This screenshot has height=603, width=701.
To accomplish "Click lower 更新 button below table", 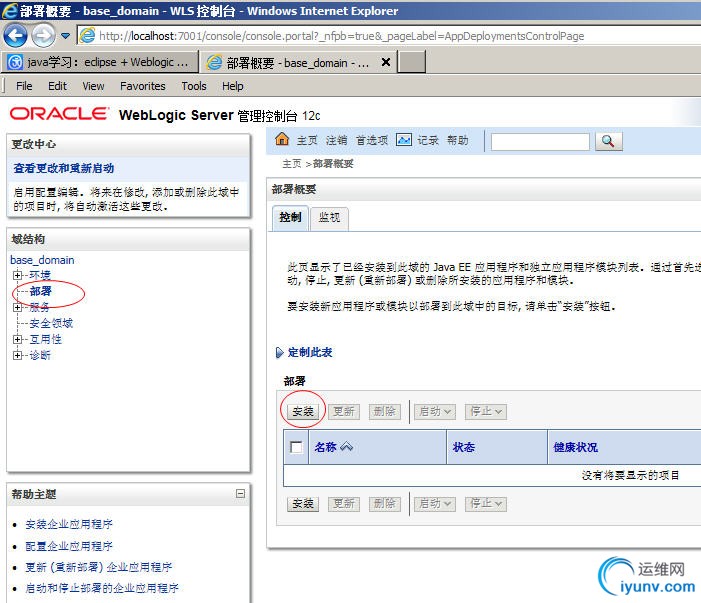I will pyautogui.click(x=344, y=504).
